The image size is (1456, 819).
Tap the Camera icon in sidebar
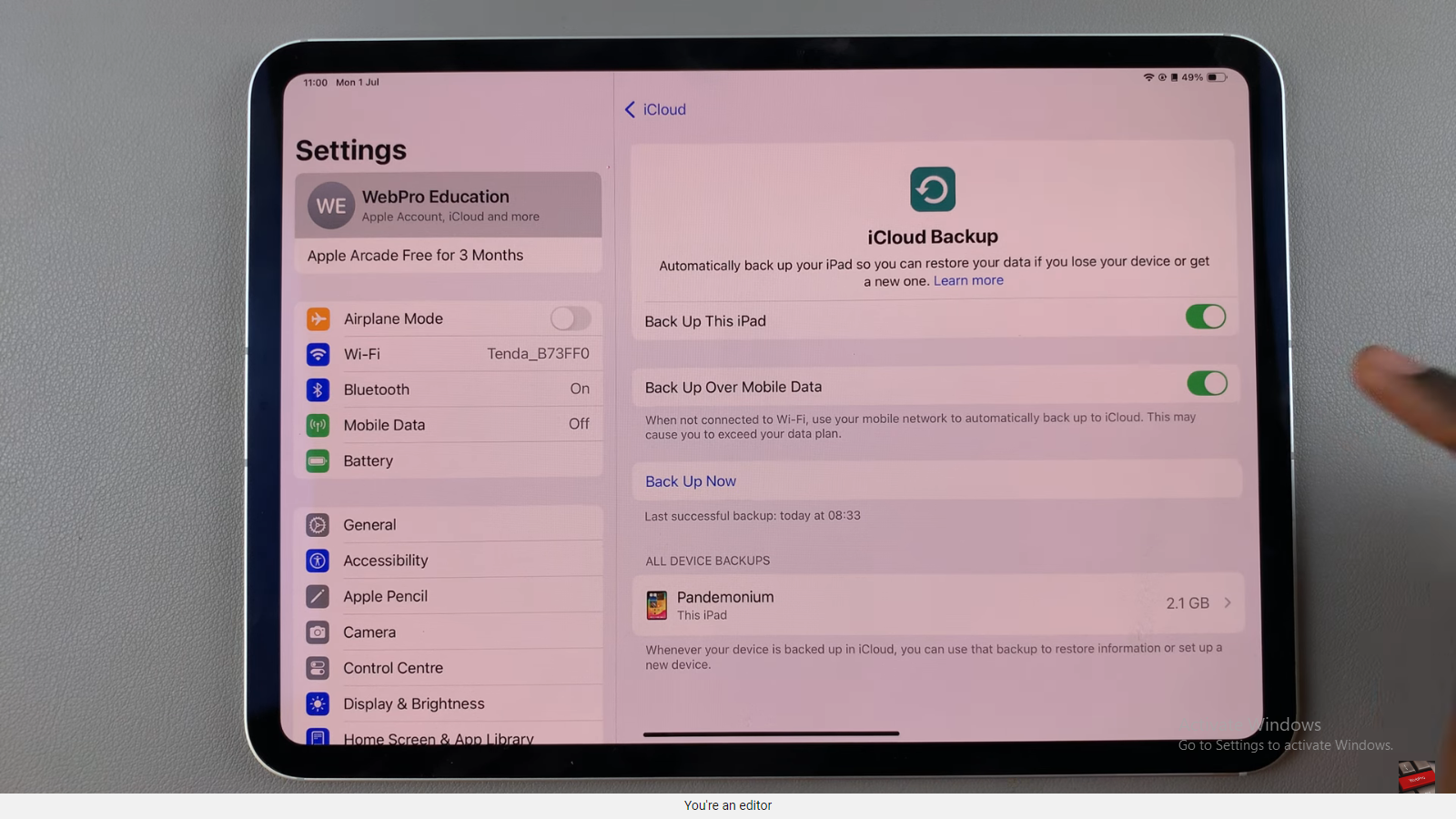[x=318, y=632]
